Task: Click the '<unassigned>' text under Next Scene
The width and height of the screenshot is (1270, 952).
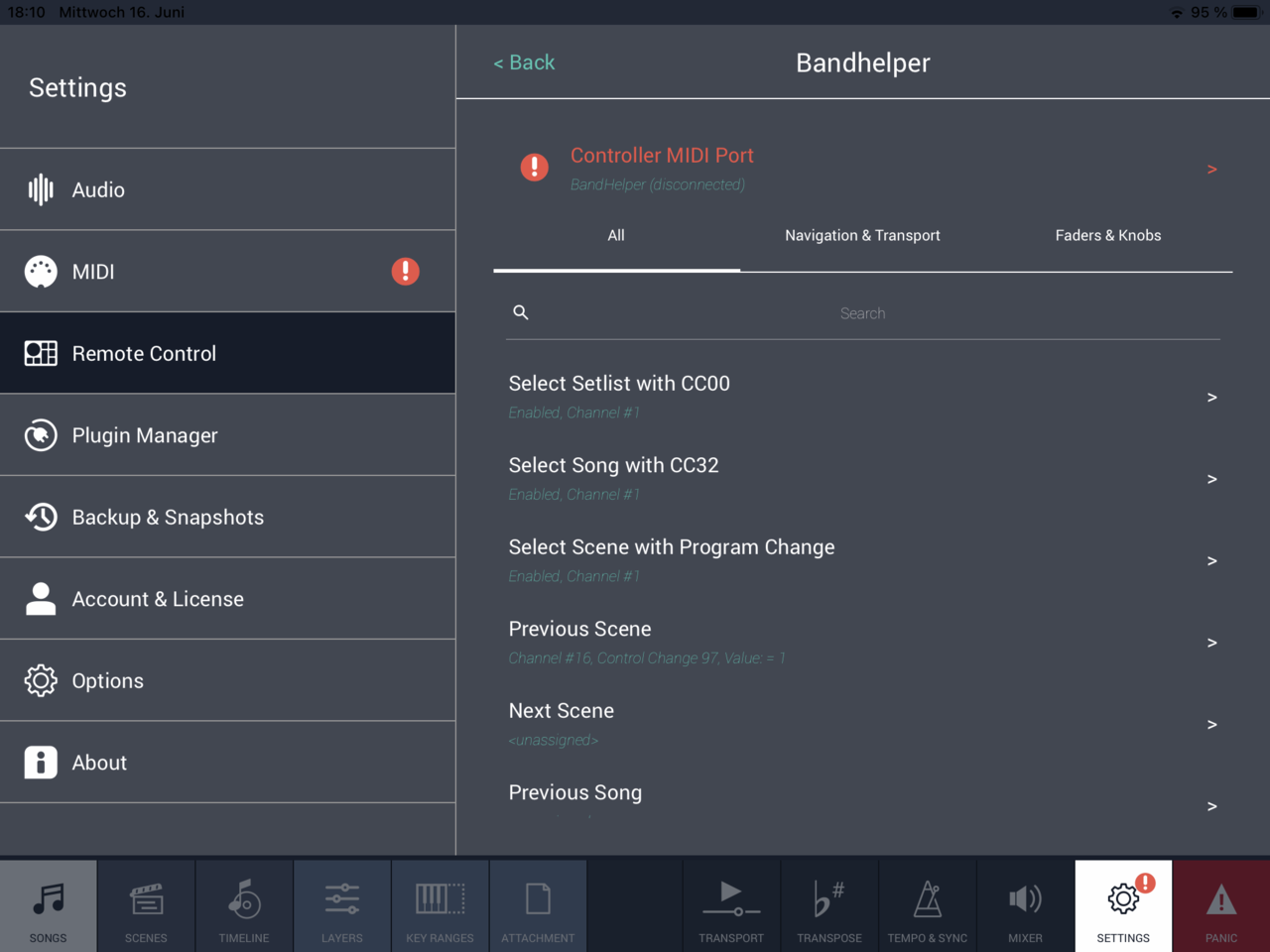Action: [x=554, y=740]
